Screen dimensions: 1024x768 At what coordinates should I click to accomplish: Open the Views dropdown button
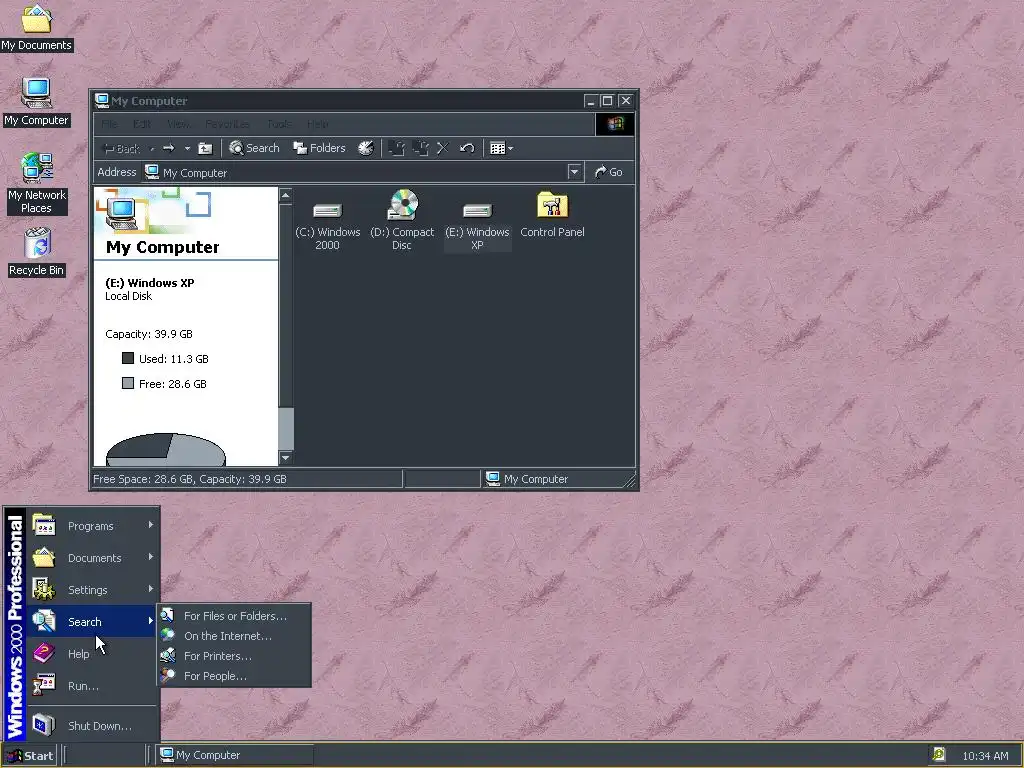[x=501, y=148]
